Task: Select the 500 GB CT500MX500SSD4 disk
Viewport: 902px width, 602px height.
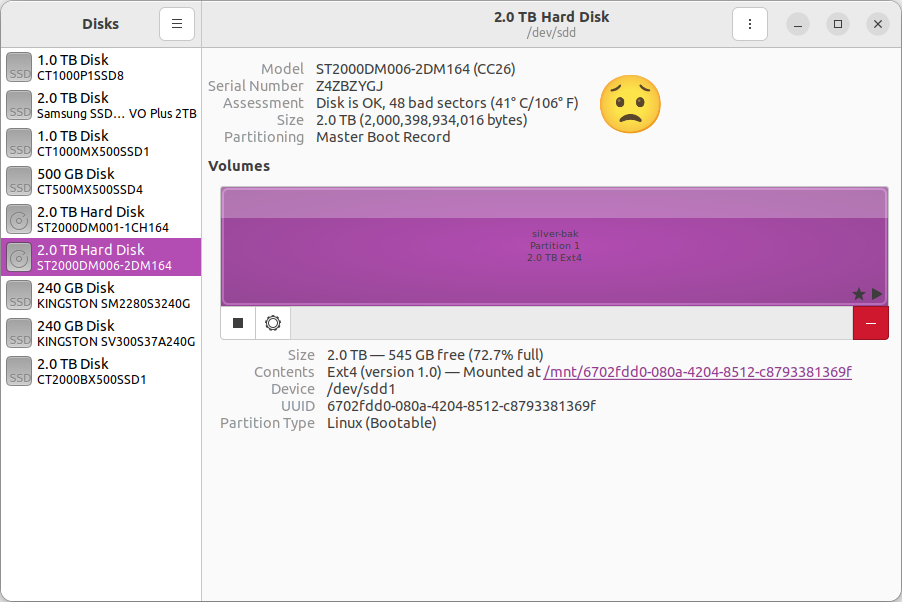Action: click(x=100, y=181)
